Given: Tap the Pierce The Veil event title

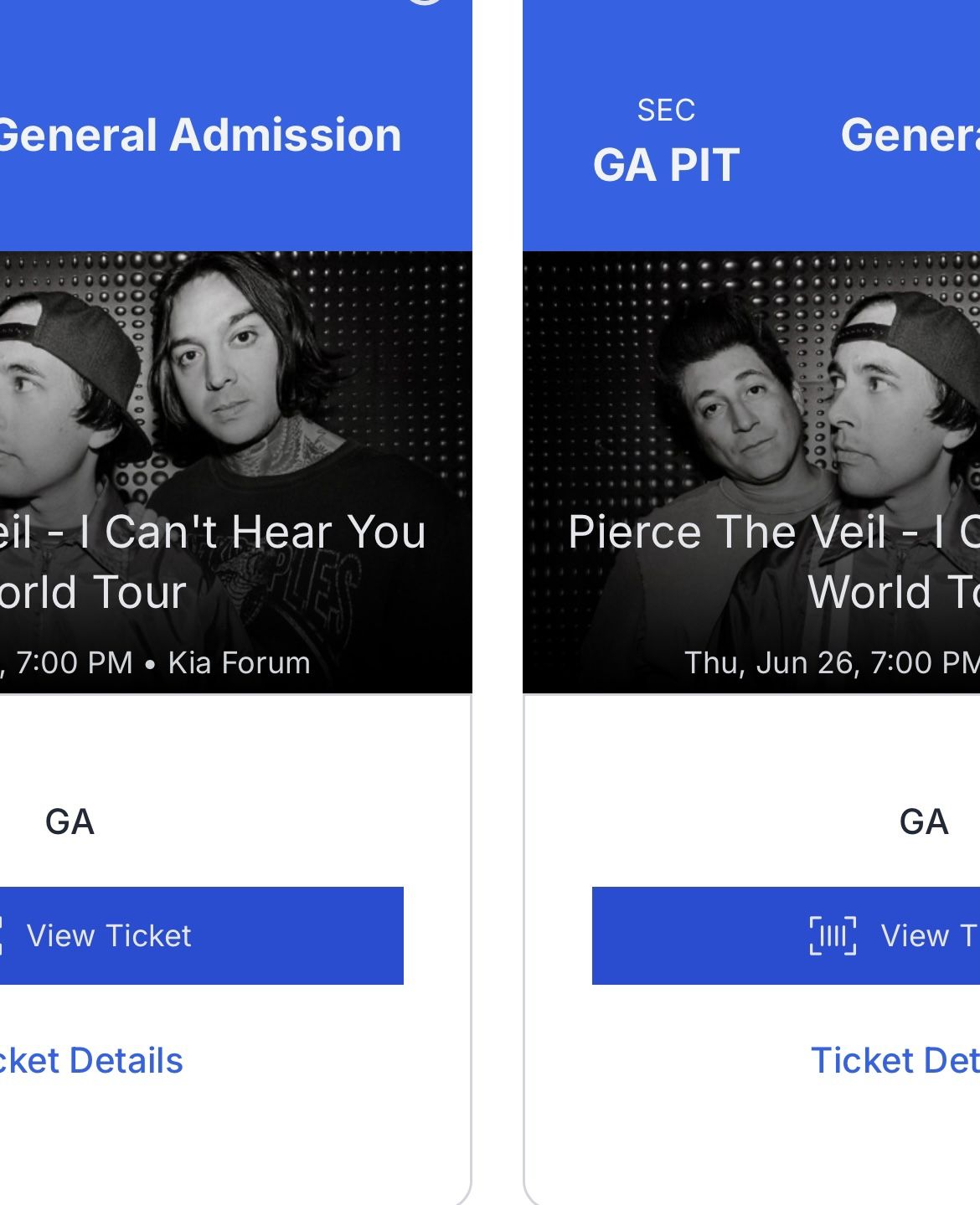Looking at the screenshot, I should coord(772,532).
